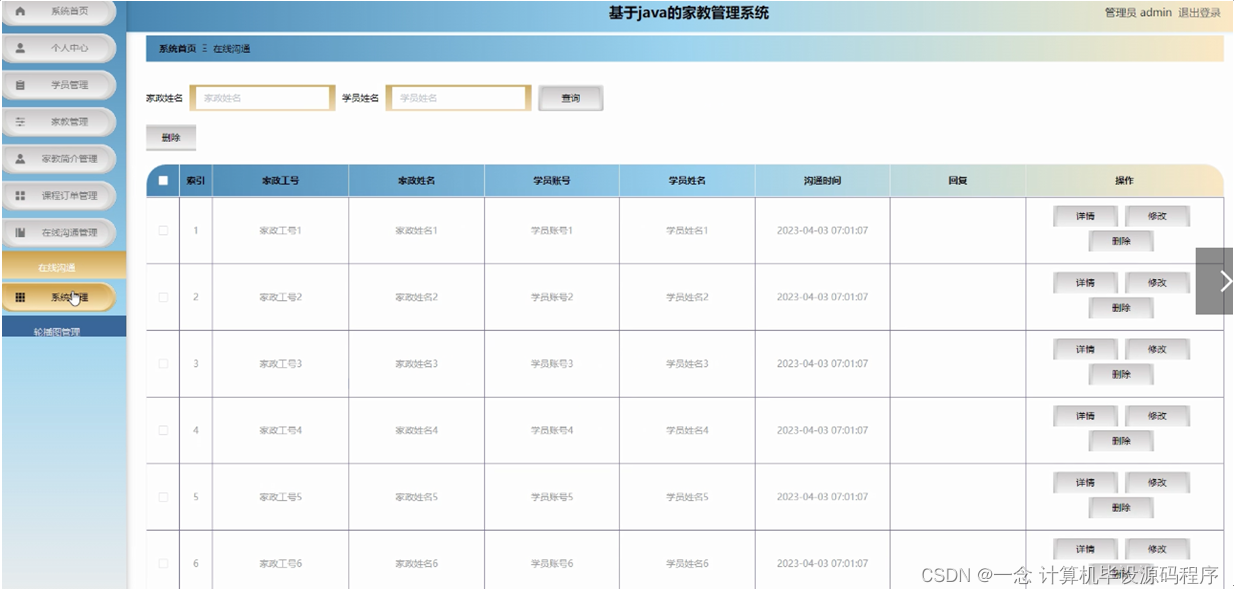Click 修改 for row 学员姓名2
This screenshot has height=594, width=1234.
pyautogui.click(x=1157, y=283)
